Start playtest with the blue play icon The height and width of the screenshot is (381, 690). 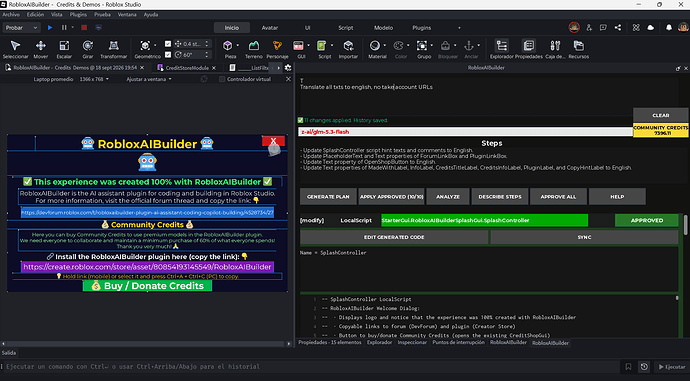[50, 28]
